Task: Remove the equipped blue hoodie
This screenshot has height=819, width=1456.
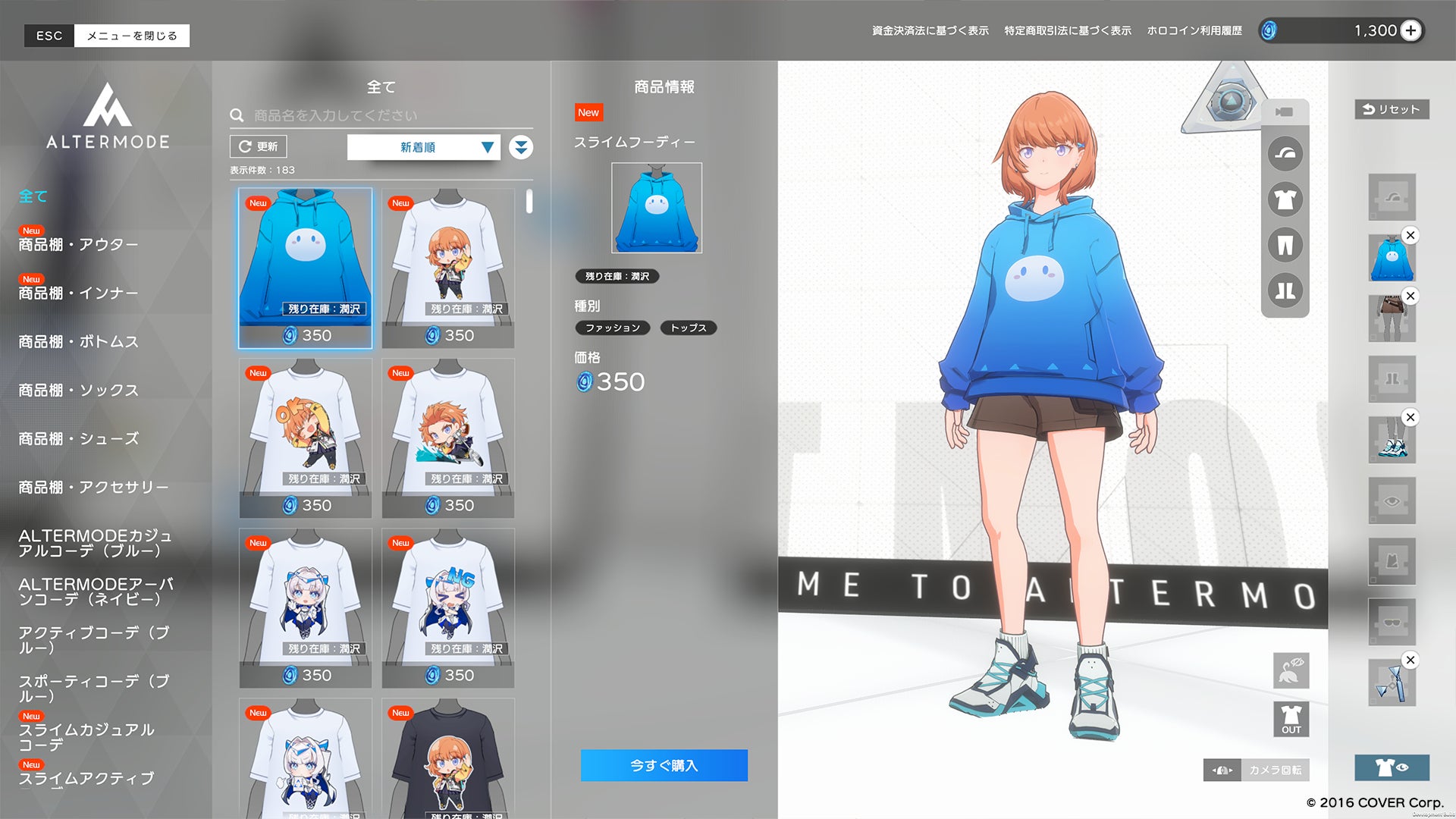Action: point(1410,235)
